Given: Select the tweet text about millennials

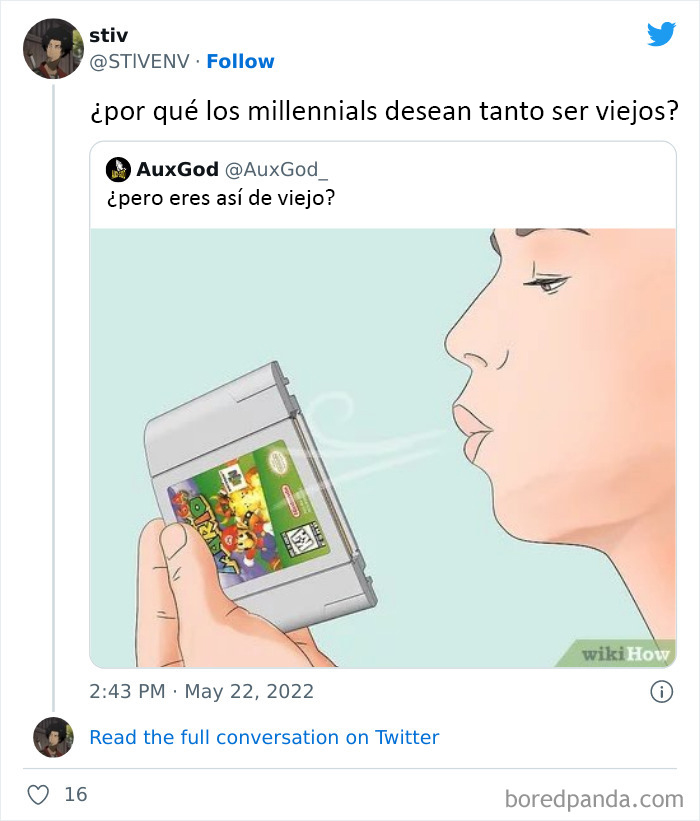Looking at the screenshot, I should point(384,111).
